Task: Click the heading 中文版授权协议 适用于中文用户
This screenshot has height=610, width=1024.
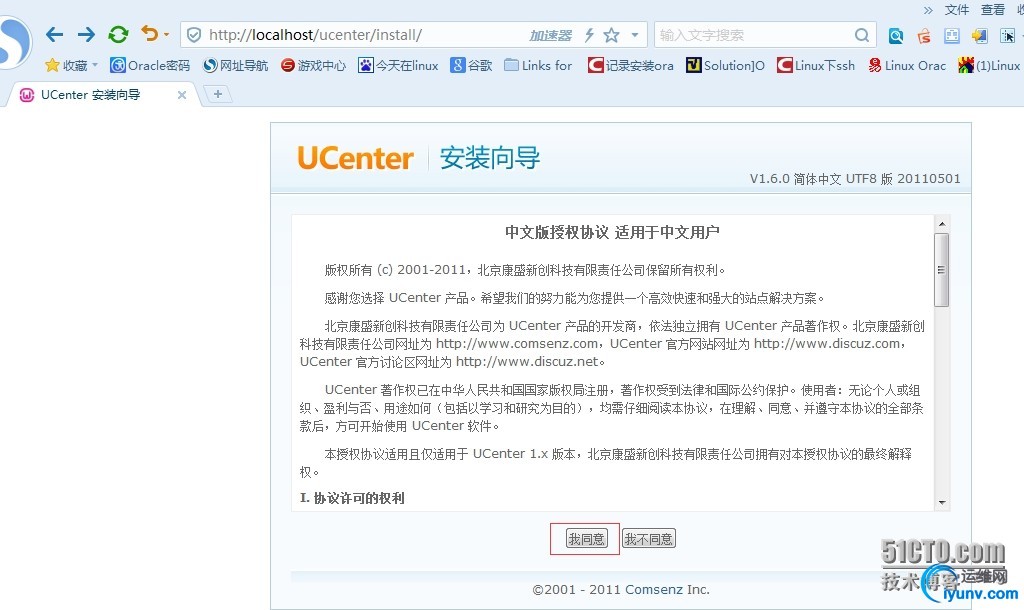Action: coord(612,233)
